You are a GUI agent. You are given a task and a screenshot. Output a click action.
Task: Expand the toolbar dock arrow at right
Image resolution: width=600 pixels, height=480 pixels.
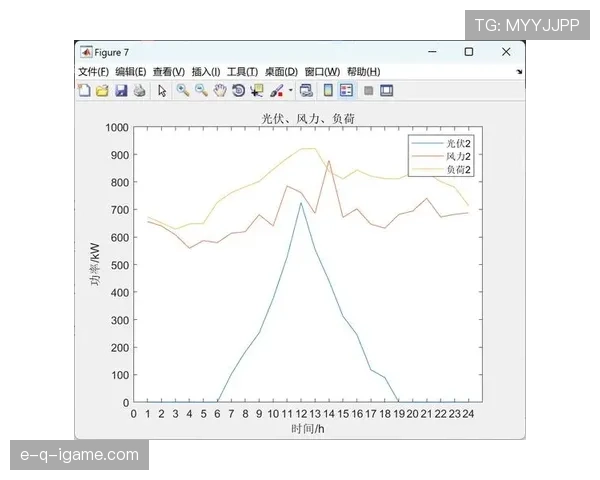click(x=519, y=72)
